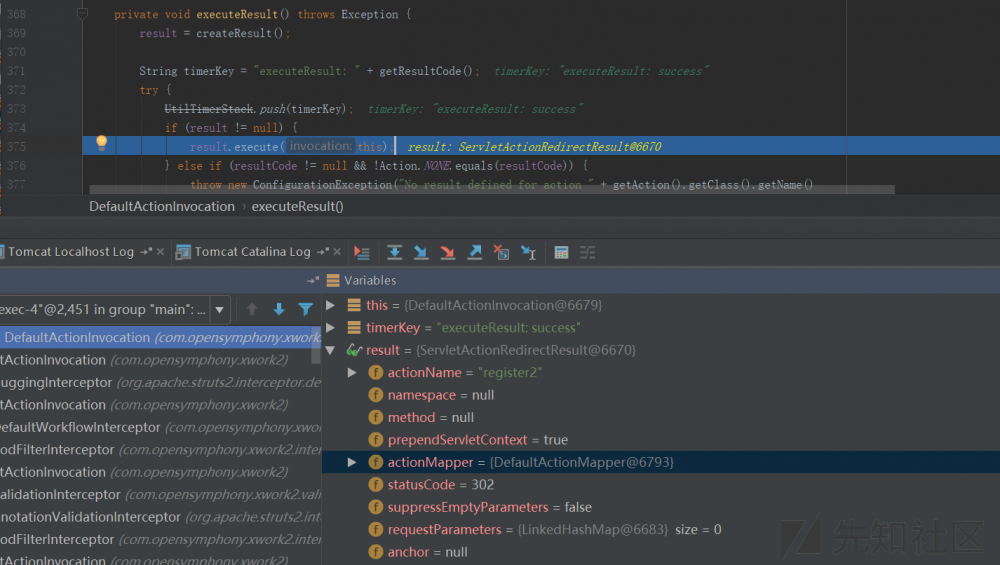The height and width of the screenshot is (565, 1000).
Task: Click the red Force Step Into icon
Action: pos(448,253)
